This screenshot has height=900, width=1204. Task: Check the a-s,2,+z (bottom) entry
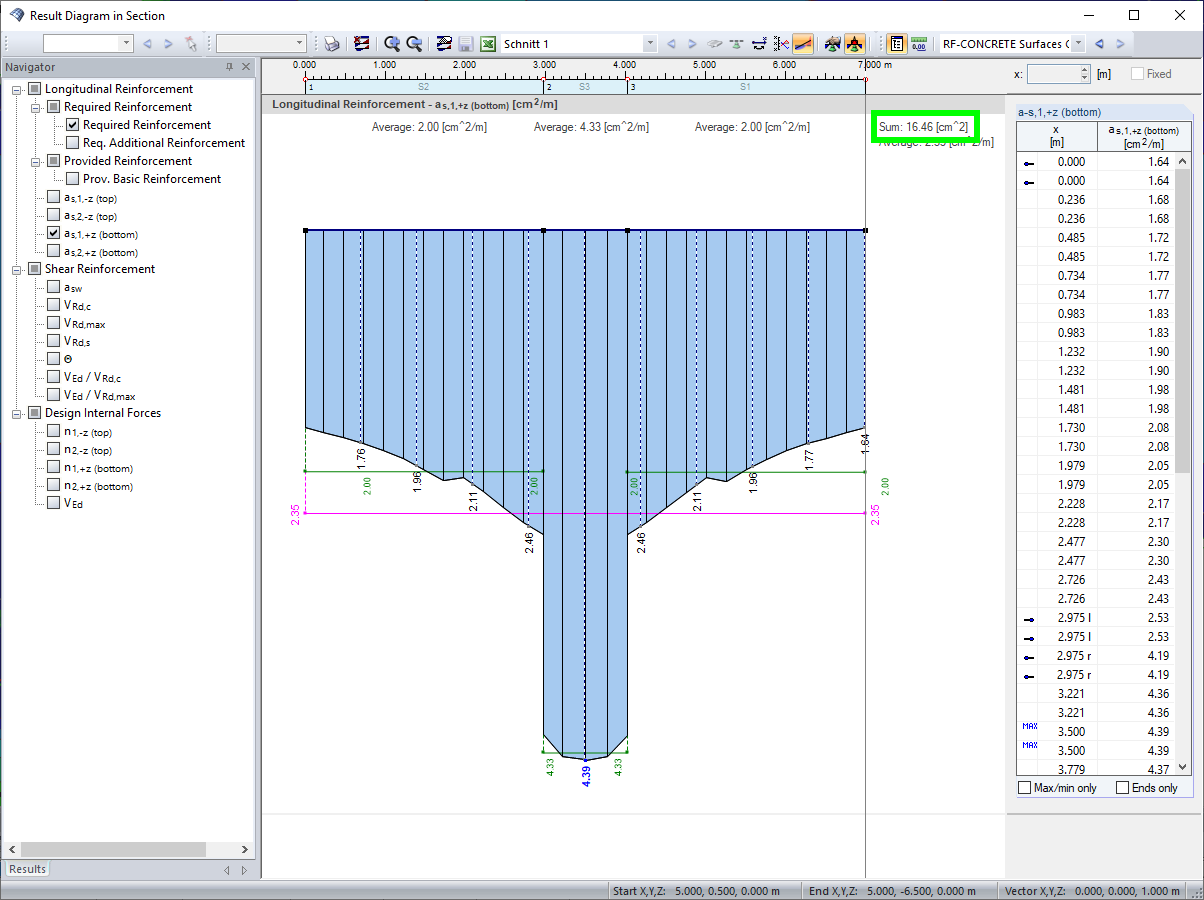[53, 252]
